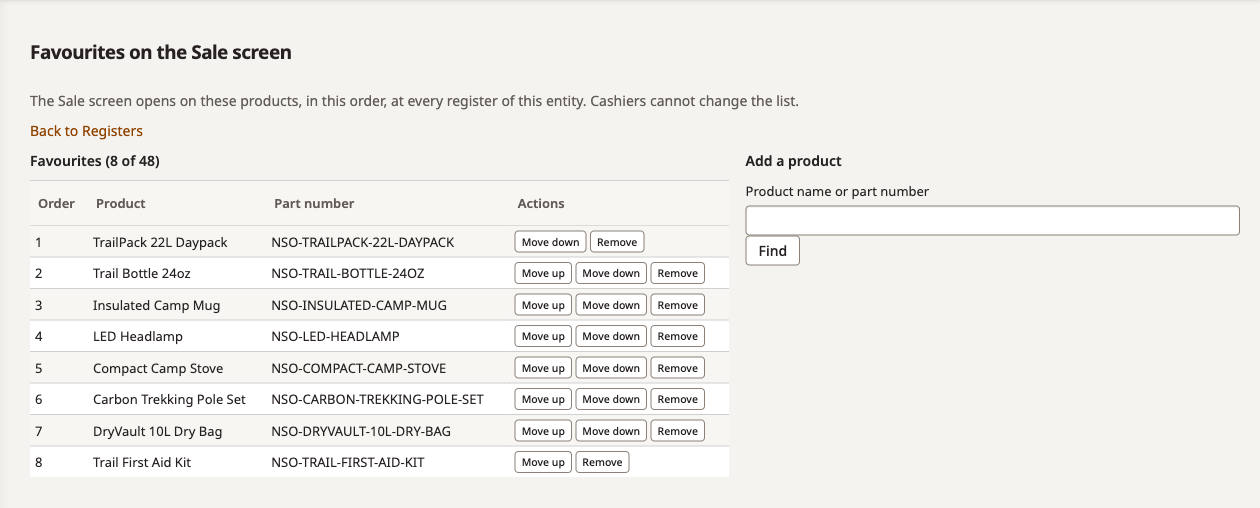Open the Back to Registers link
The height and width of the screenshot is (508, 1260).
pos(86,131)
